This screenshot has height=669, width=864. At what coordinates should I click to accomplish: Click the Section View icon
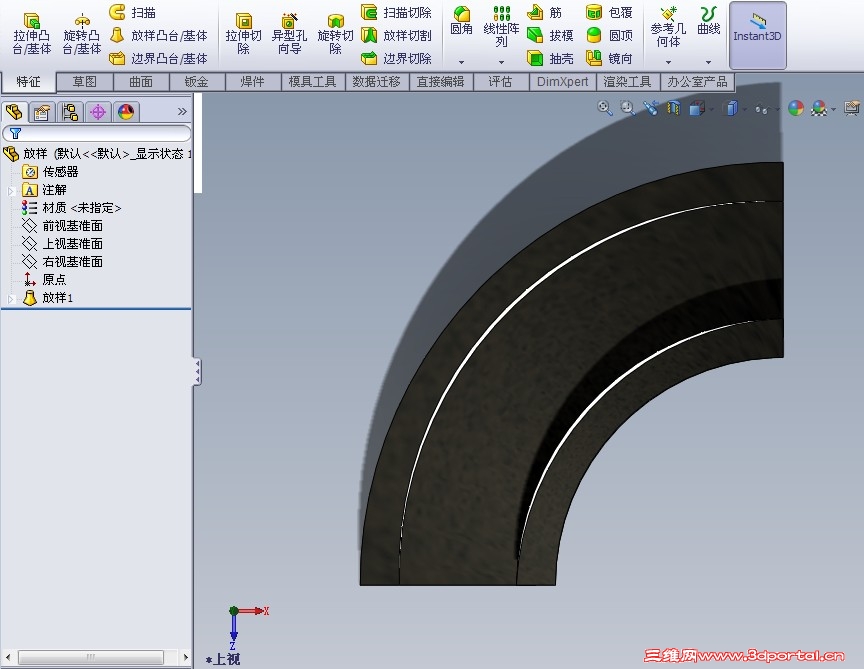(673, 107)
